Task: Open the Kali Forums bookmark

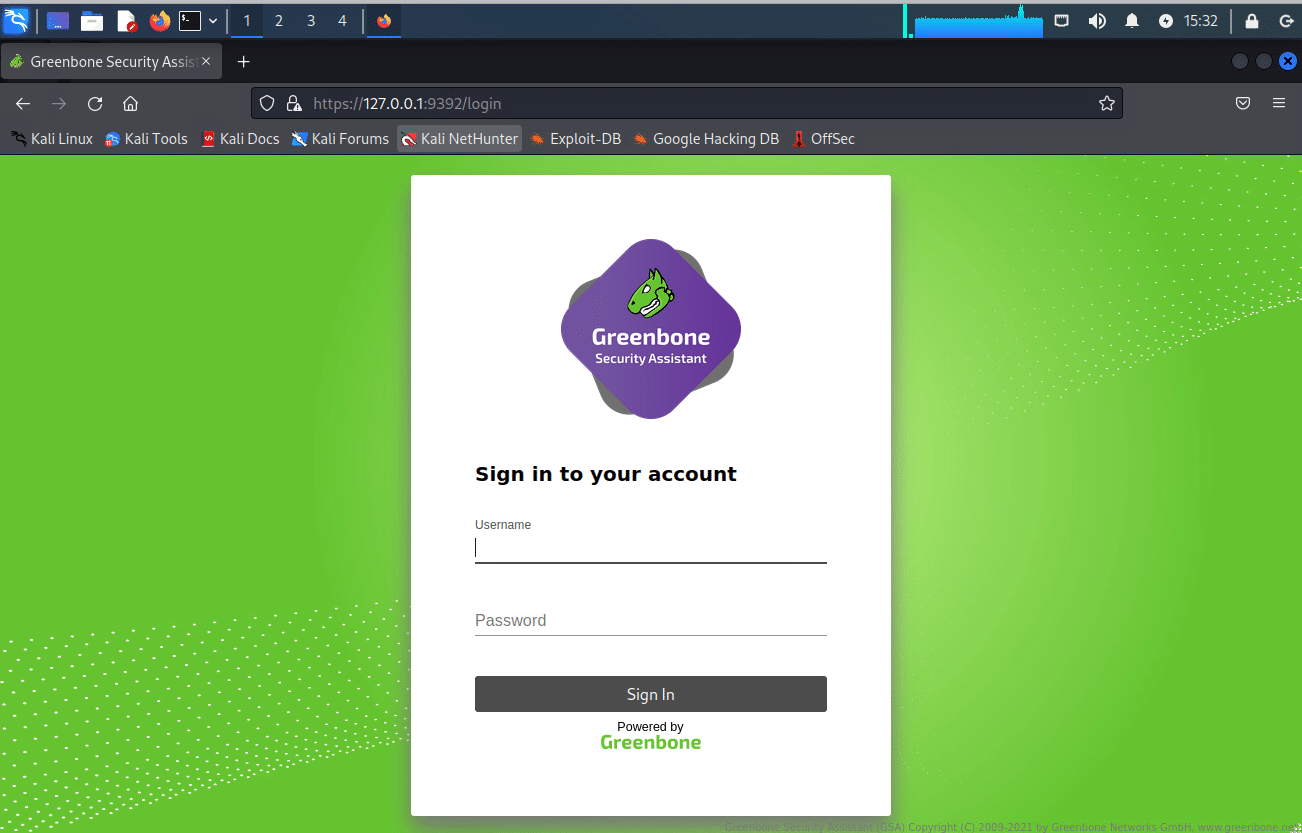Action: pos(340,139)
